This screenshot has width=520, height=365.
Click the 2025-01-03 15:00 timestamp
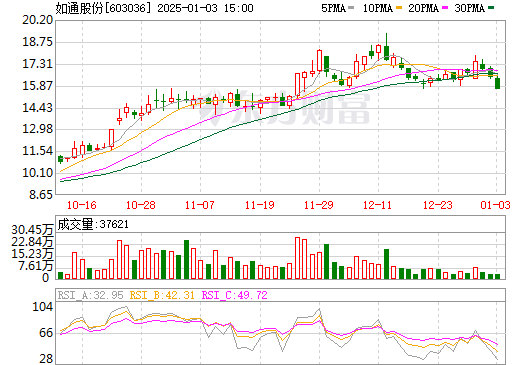[x=205, y=8]
